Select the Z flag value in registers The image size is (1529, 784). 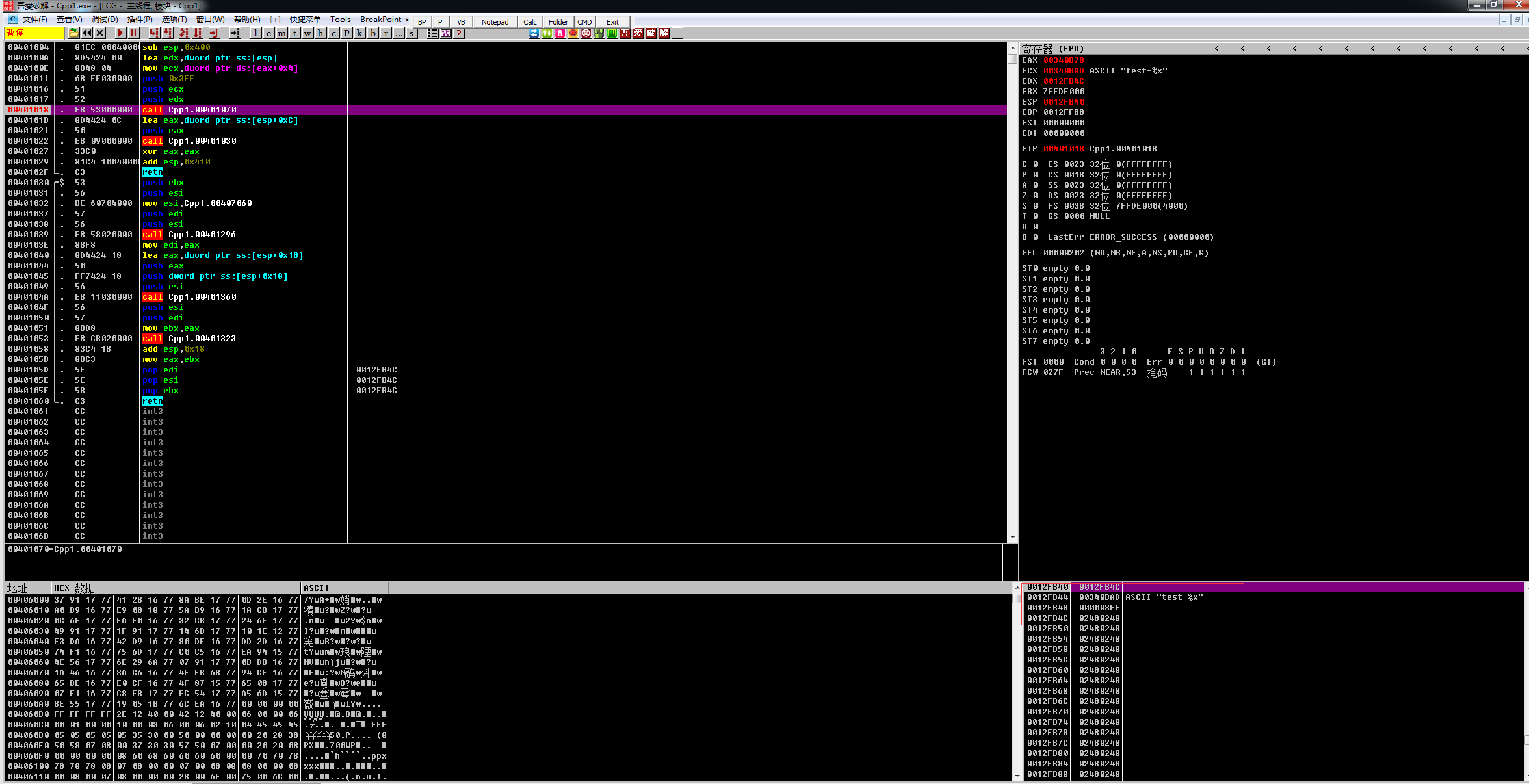pyautogui.click(x=1036, y=196)
